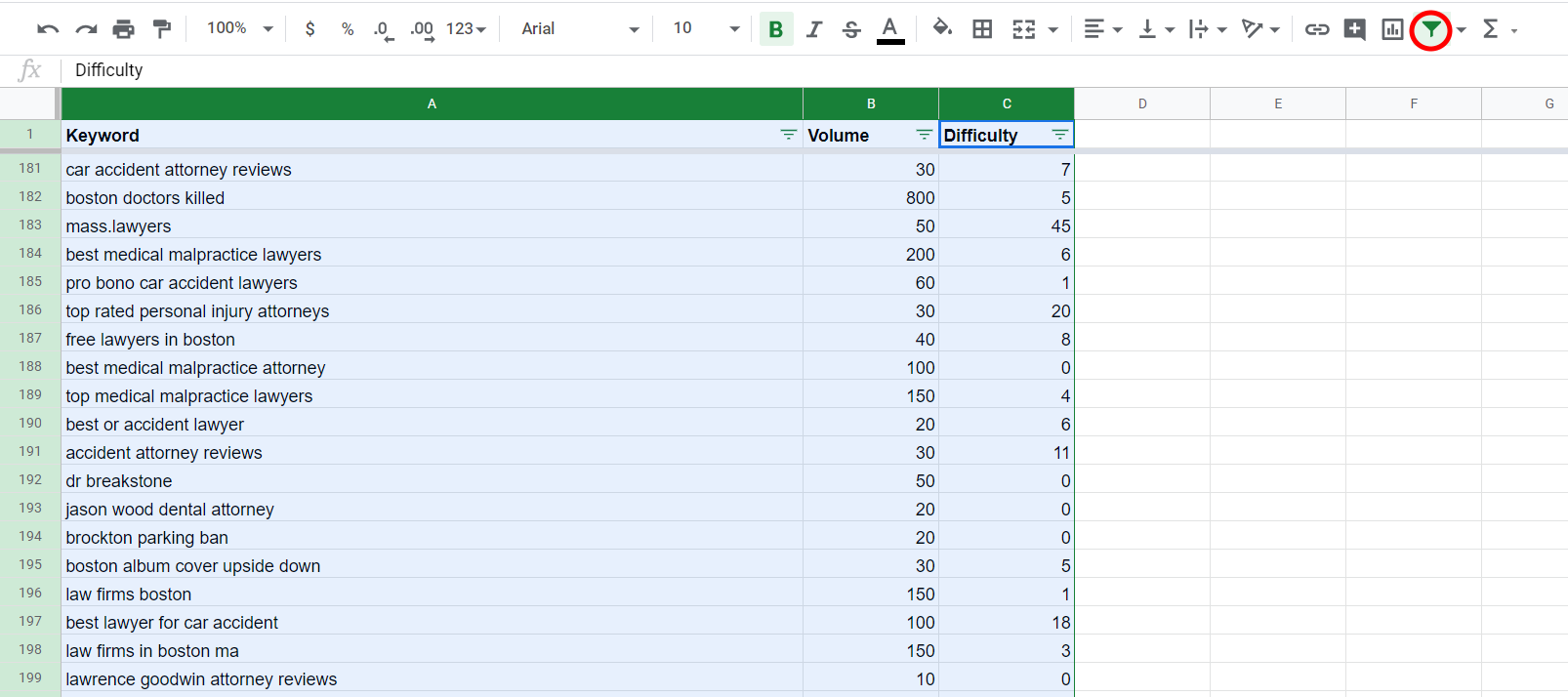Open the functions sigma menu
This screenshot has height=697, width=1568.
point(1499,29)
